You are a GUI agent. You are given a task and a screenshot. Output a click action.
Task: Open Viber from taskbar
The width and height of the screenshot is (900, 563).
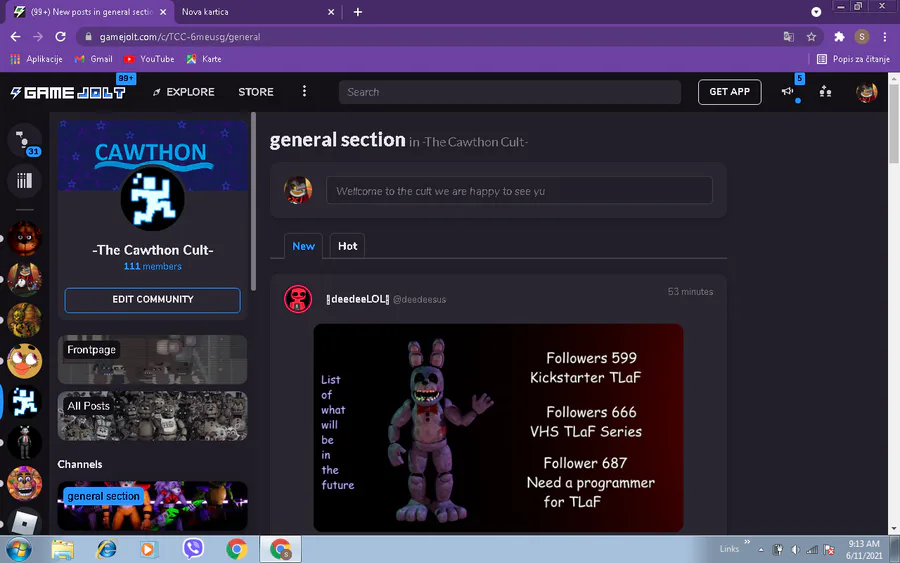click(193, 549)
